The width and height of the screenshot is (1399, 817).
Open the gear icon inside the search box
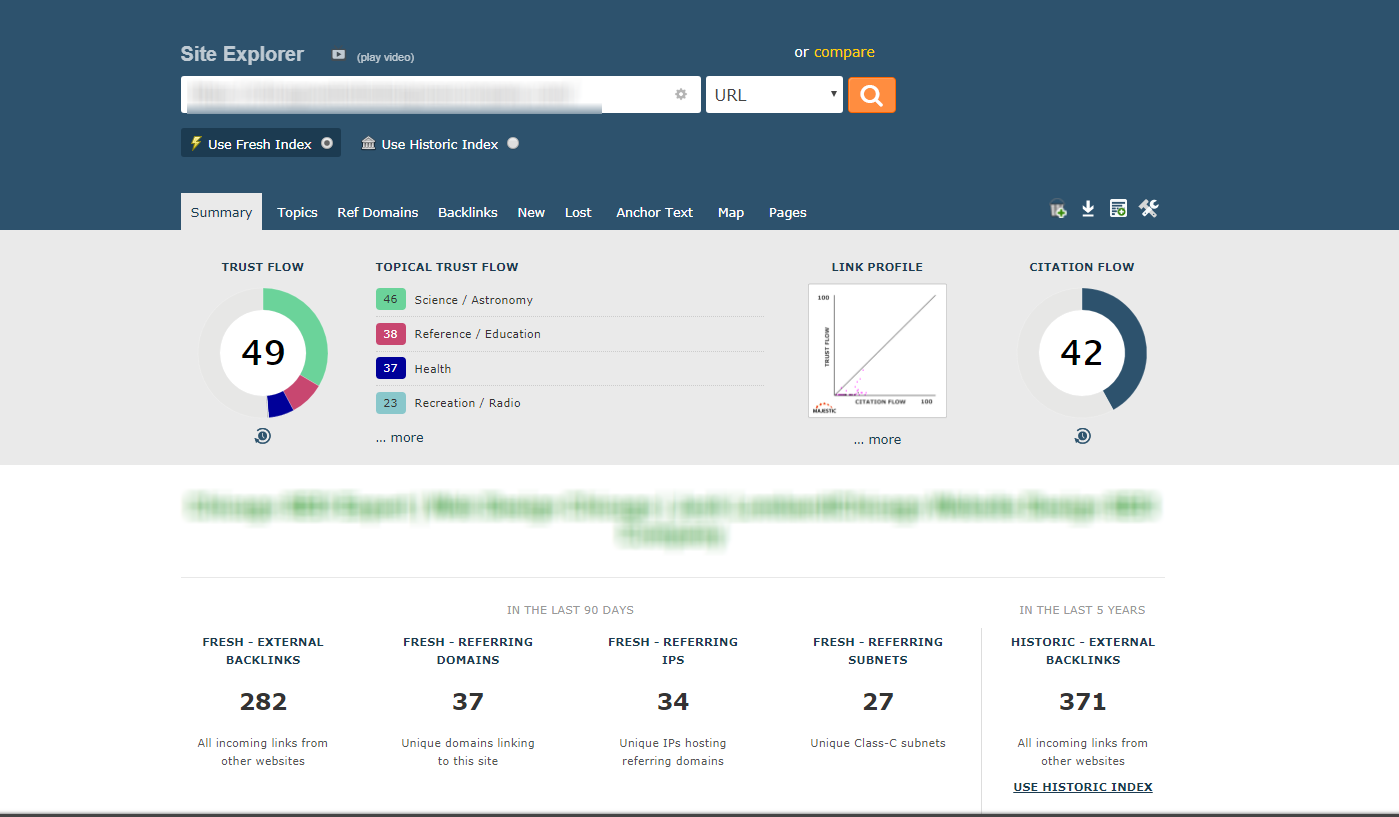click(x=681, y=94)
